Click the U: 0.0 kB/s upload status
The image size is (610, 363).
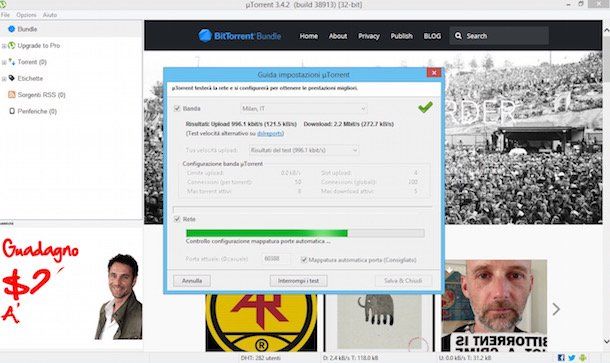pos(465,358)
